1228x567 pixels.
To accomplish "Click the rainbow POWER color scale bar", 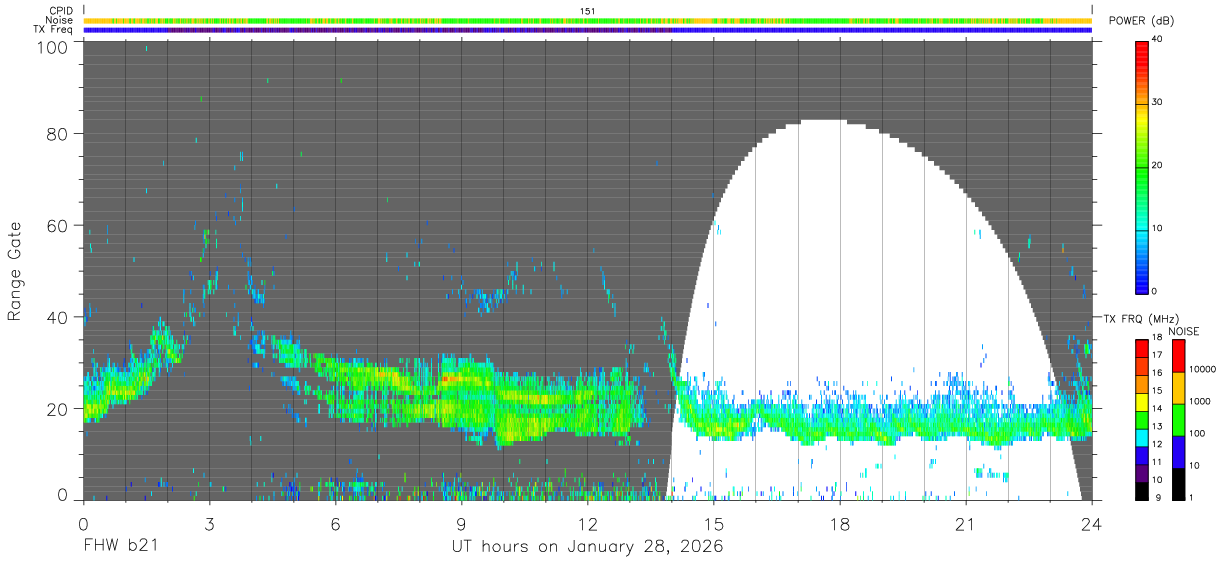I will [x=1141, y=166].
